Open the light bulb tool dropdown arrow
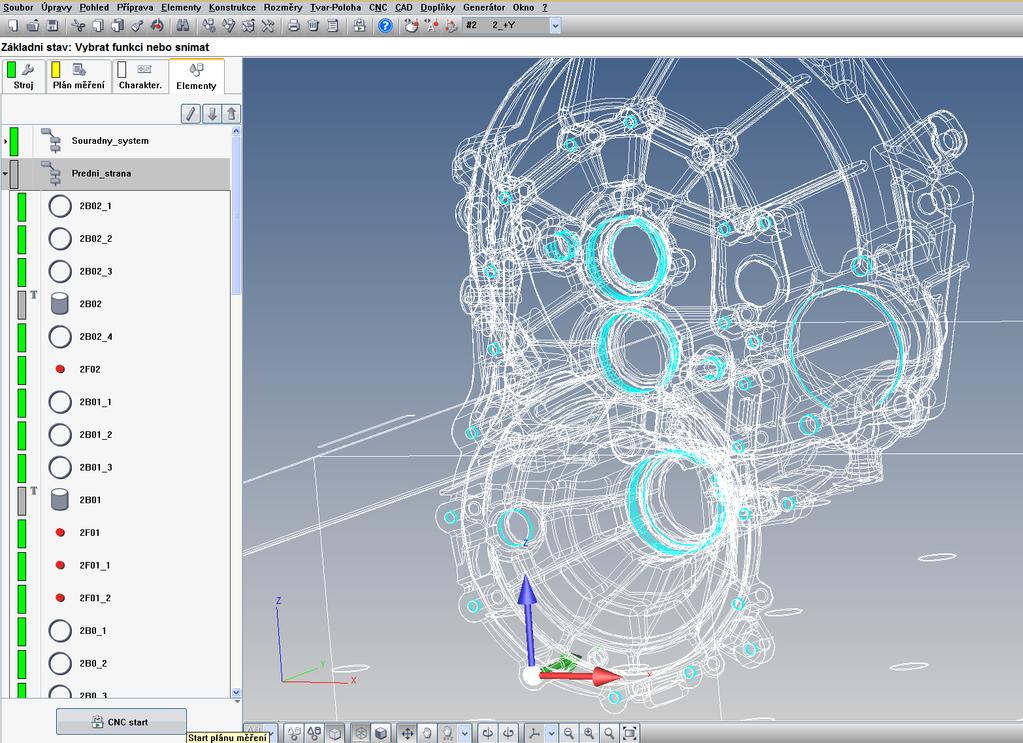1023x743 pixels. click(465, 733)
